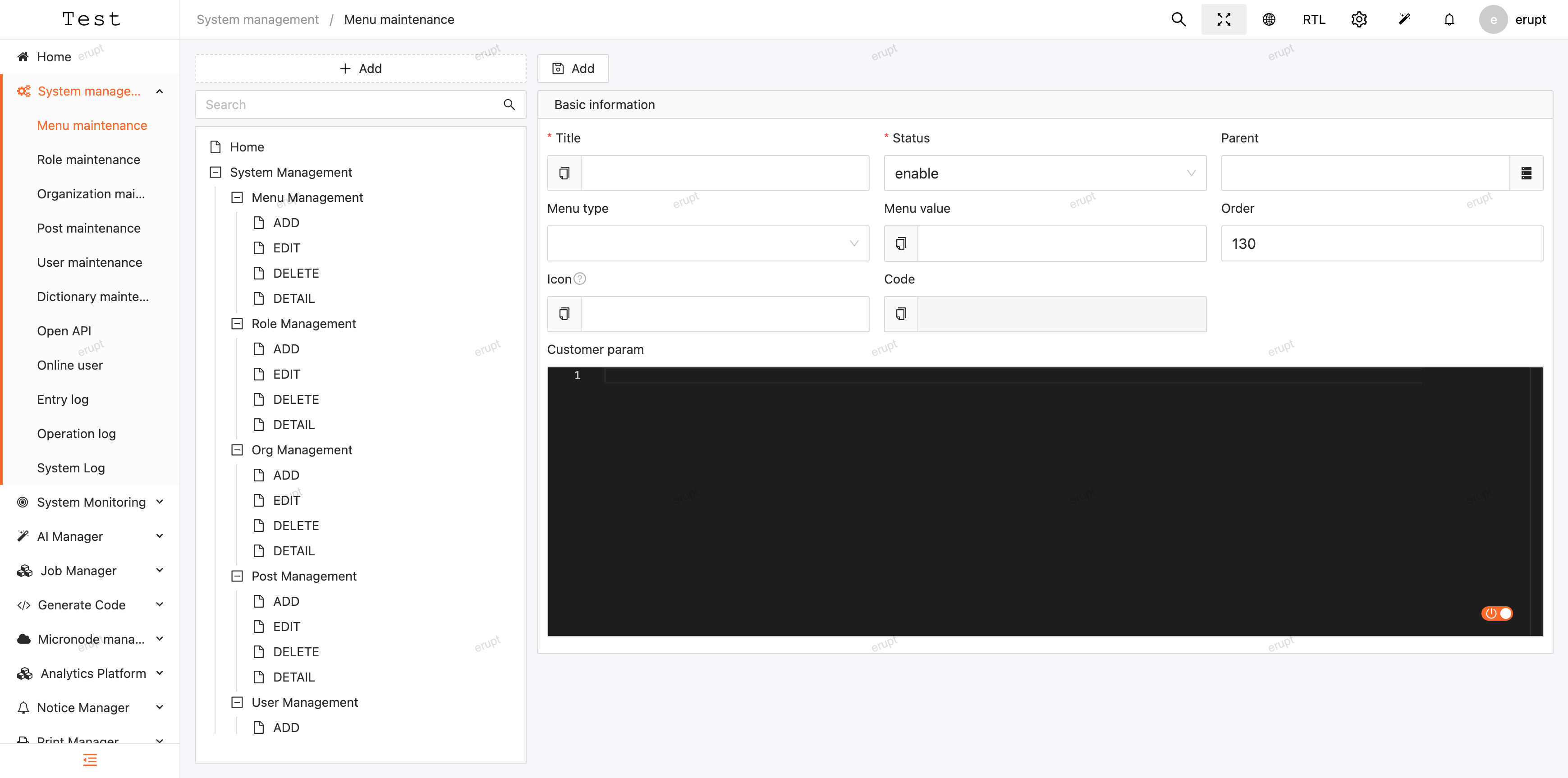1568x778 pixels.
Task: Select DETAIL under Role Management
Action: (293, 425)
